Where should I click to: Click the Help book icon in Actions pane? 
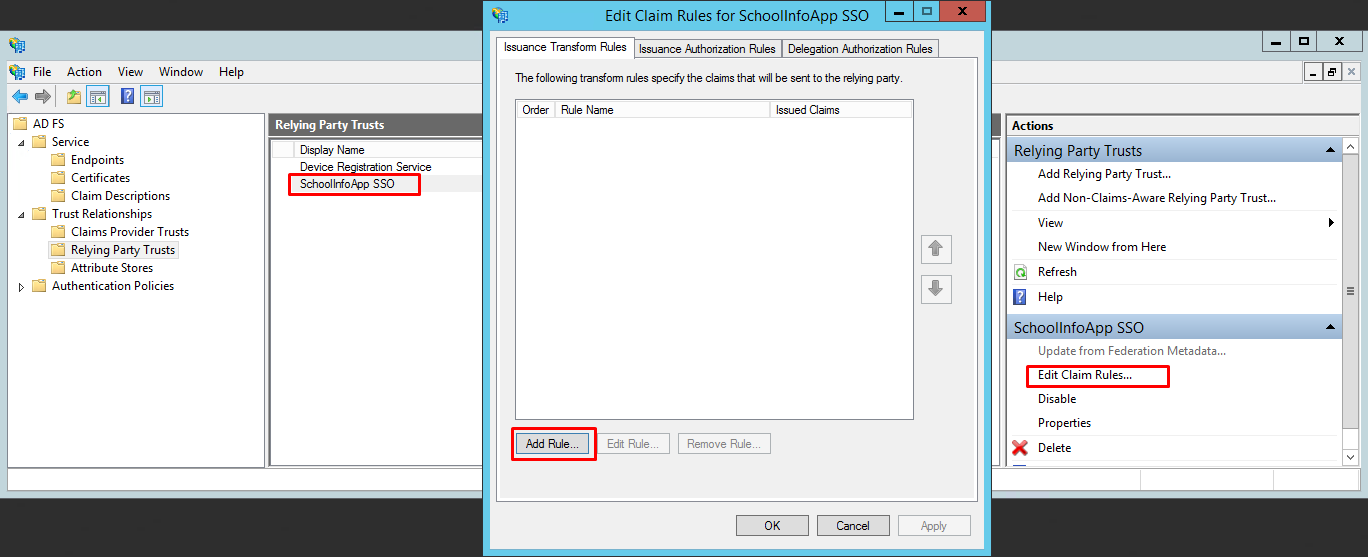(x=1021, y=297)
